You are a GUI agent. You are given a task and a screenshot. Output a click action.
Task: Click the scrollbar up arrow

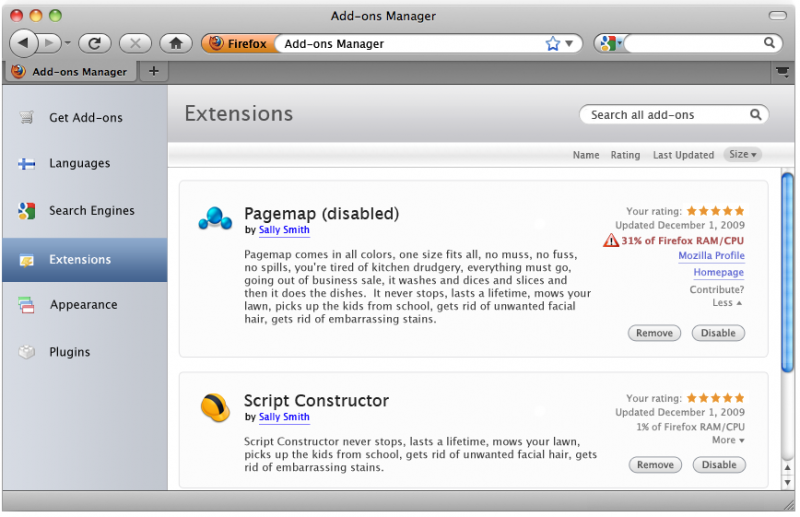click(787, 467)
